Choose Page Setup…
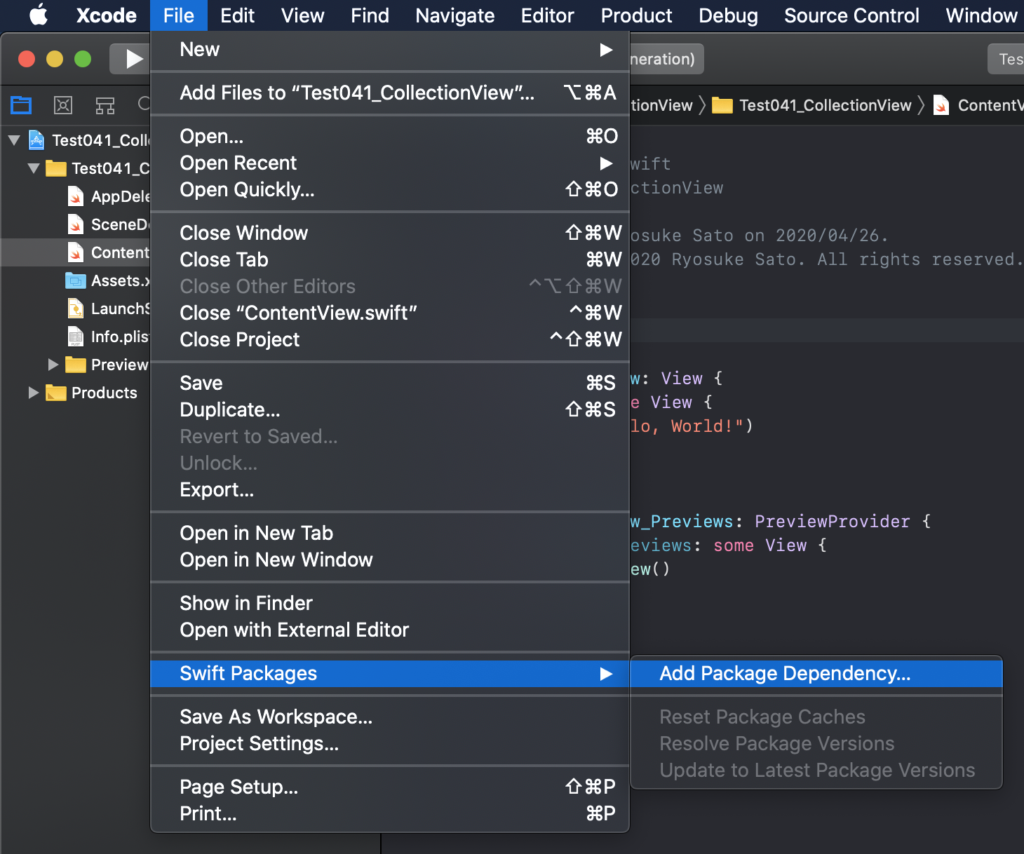 [x=390, y=787]
